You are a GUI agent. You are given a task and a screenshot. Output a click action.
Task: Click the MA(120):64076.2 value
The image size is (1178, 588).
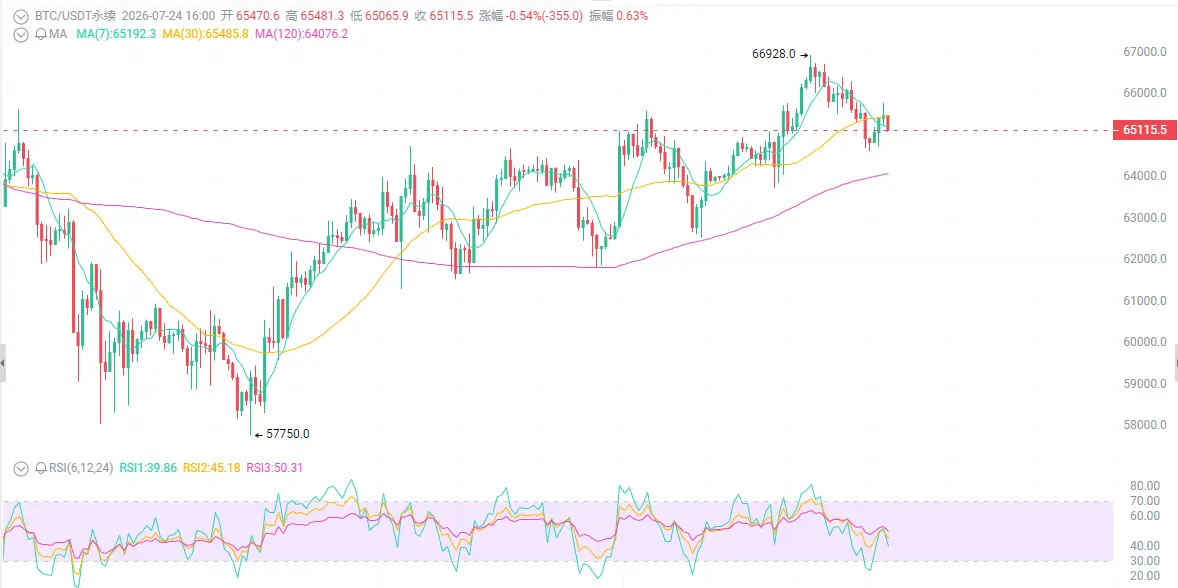[x=301, y=34]
